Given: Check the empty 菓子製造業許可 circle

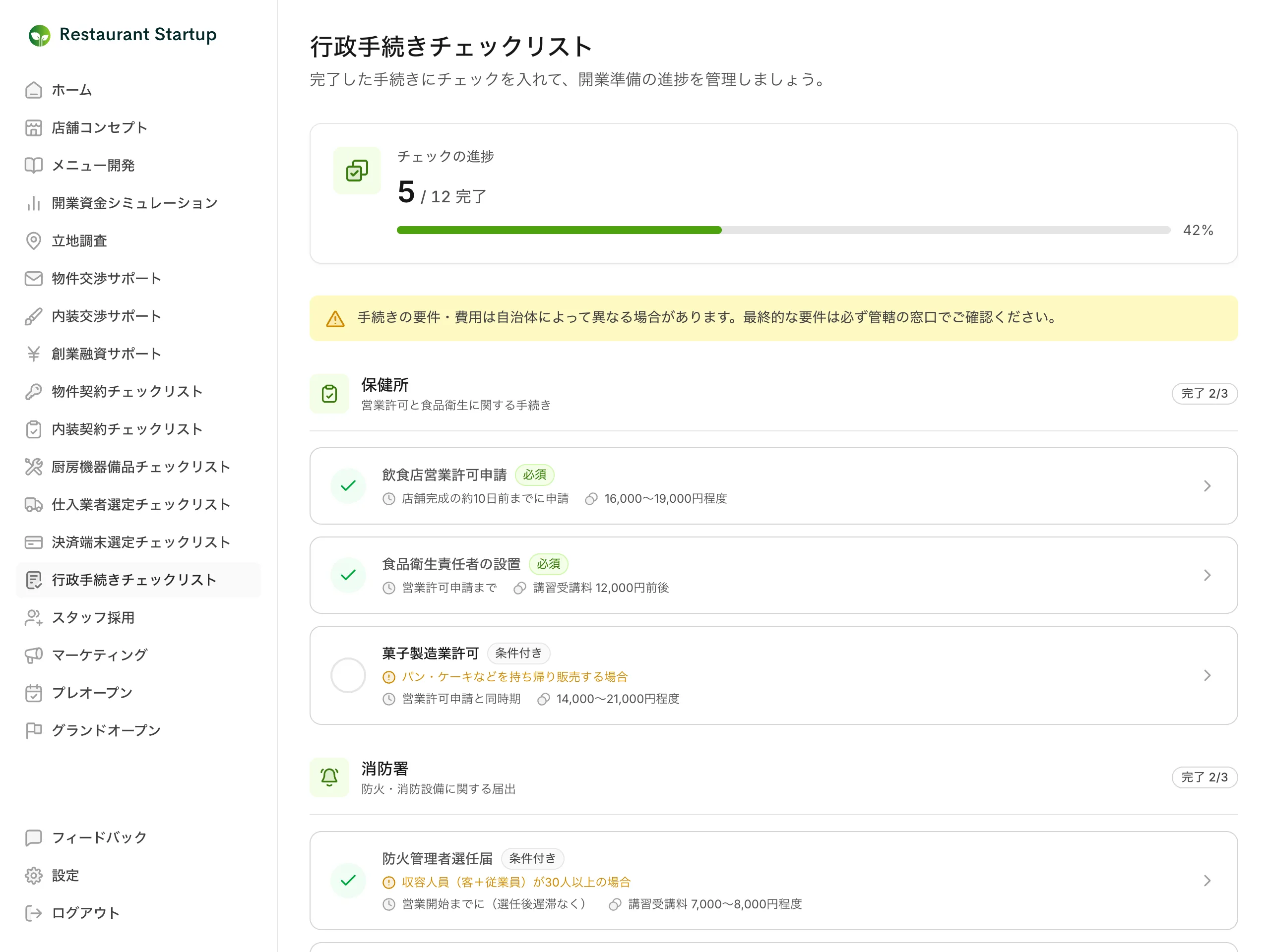Looking at the screenshot, I should point(348,675).
